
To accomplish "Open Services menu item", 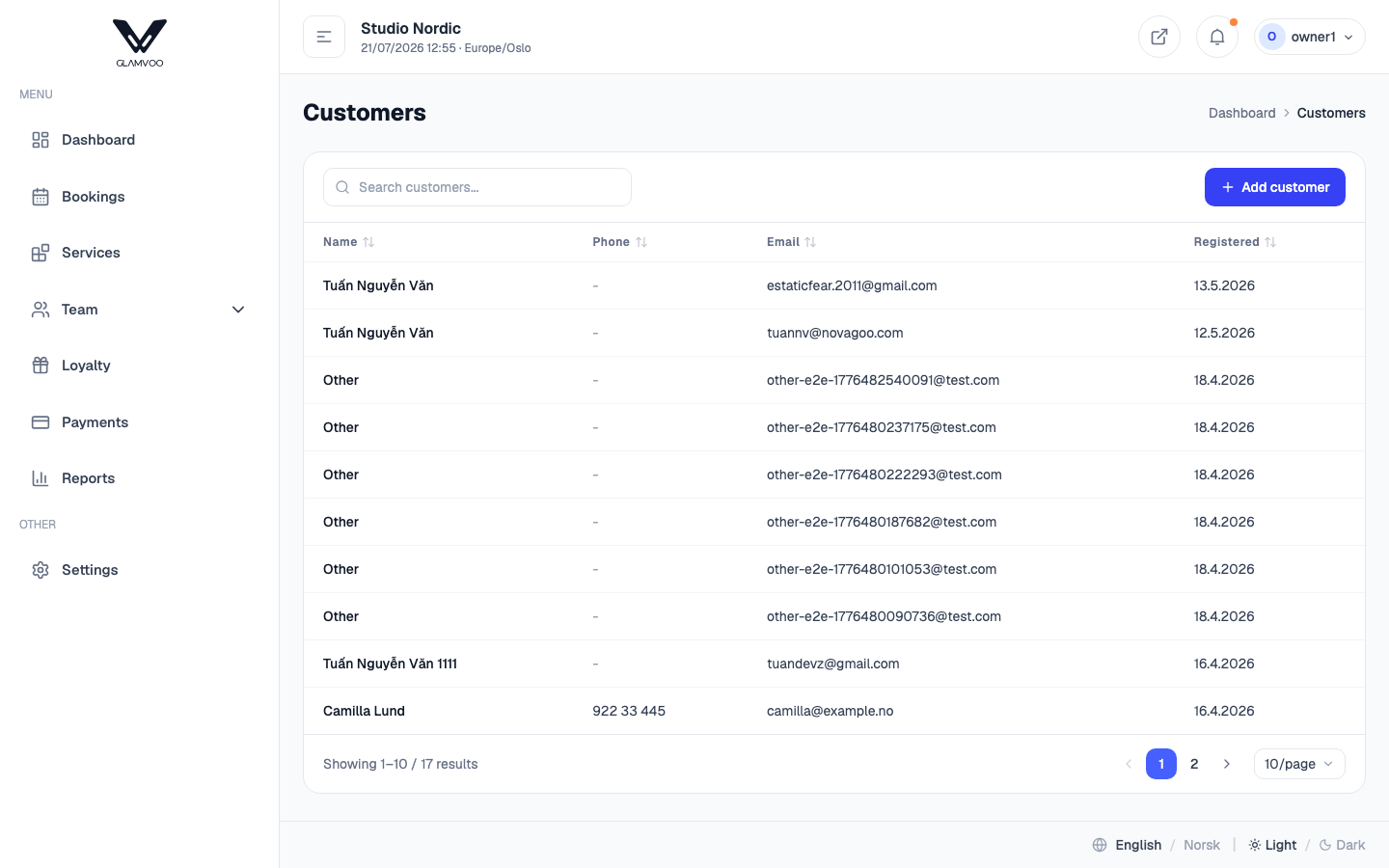I will pyautogui.click(x=140, y=253).
